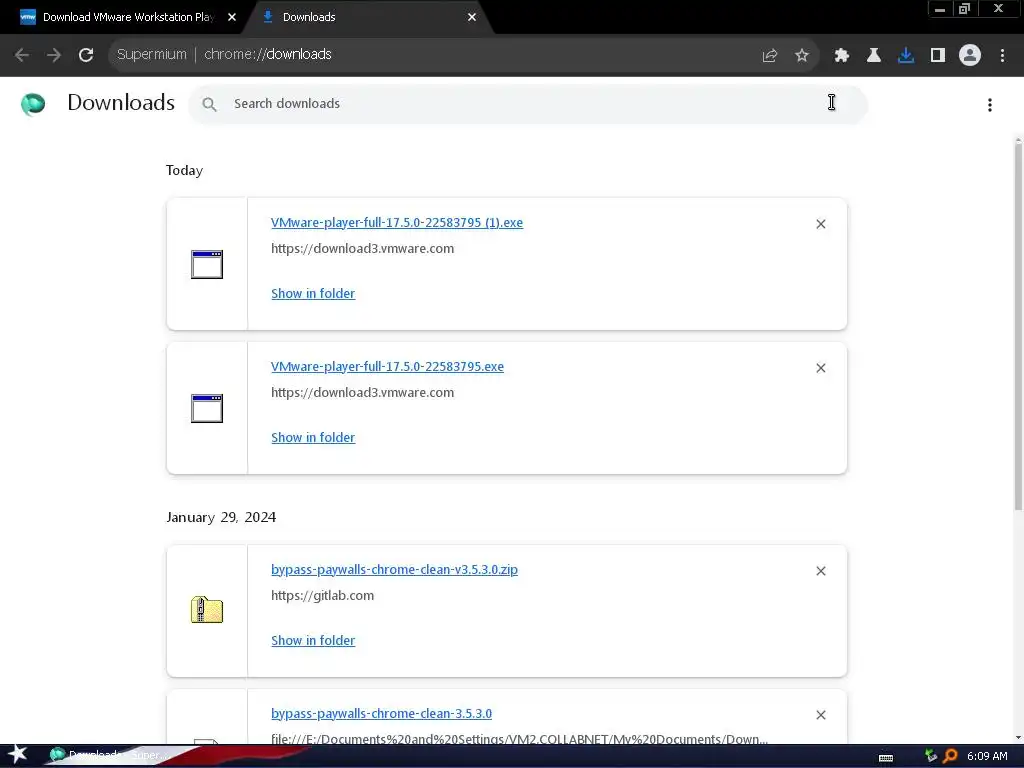Show VMware-player-full-17.5.0-22583795.exe in folder
This screenshot has height=768, width=1024.
pos(313,438)
